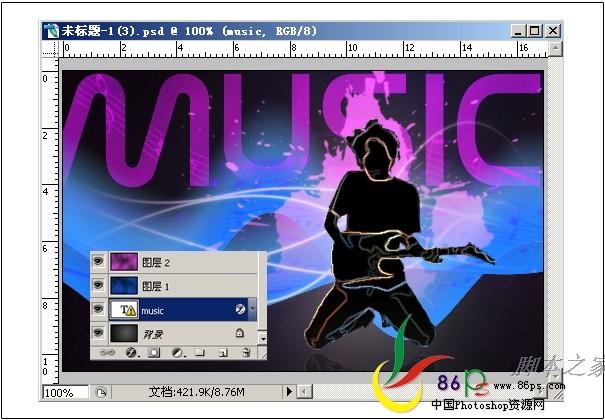Toggle visibility of the 背景 layer
Screen dimensions: 605x420
pos(98,332)
